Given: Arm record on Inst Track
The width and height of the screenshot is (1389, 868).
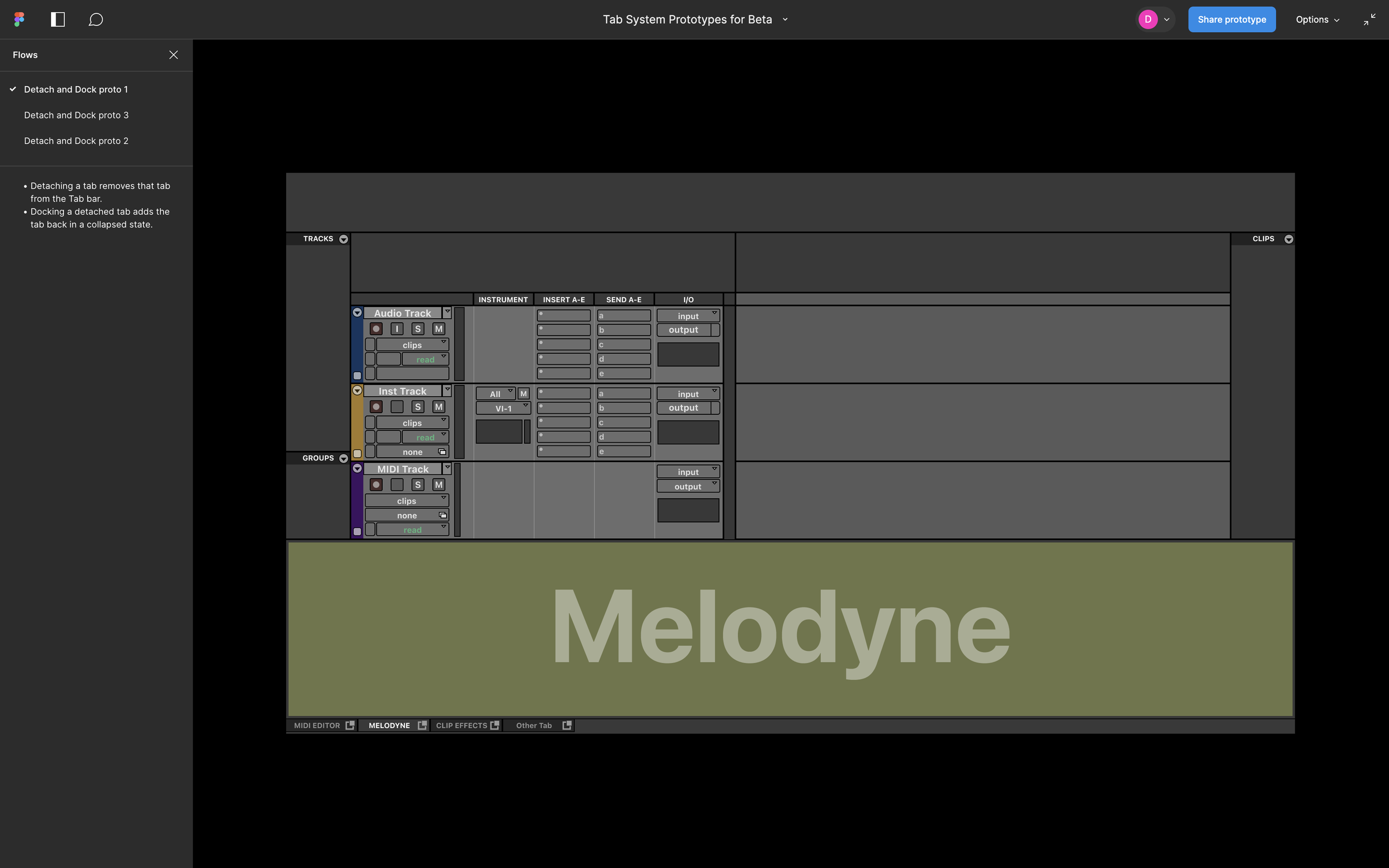Looking at the screenshot, I should pyautogui.click(x=376, y=407).
